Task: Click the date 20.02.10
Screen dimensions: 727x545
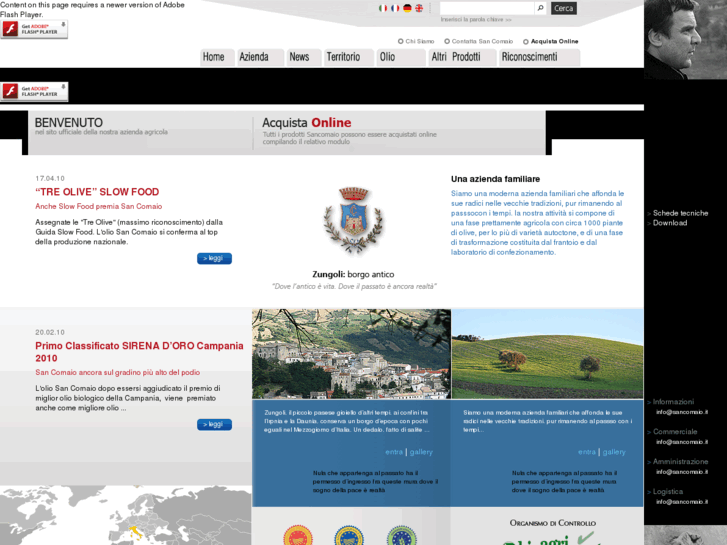Action: 50,333
